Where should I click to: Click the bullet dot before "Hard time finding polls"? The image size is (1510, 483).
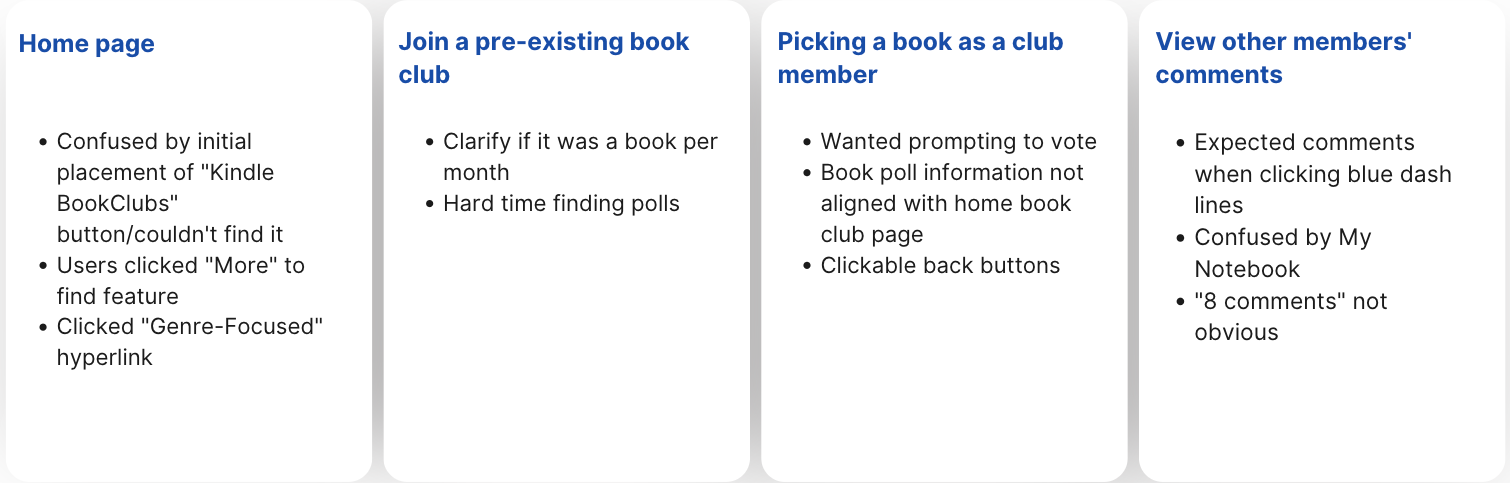430,205
